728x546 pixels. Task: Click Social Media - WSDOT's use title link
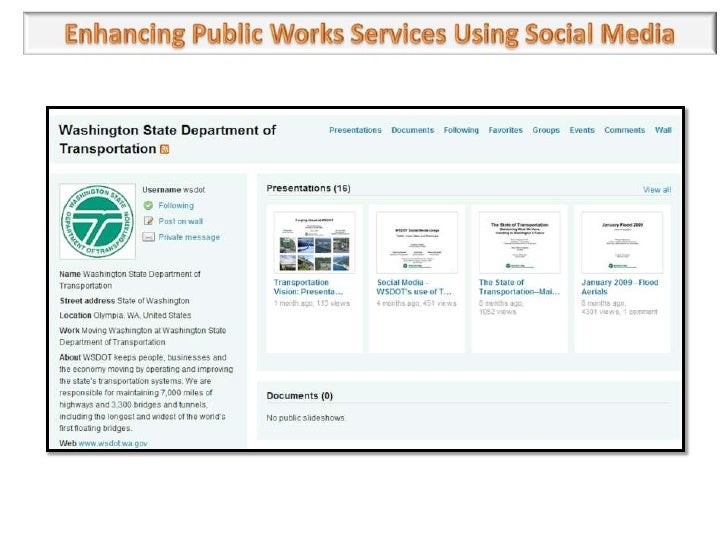414,287
